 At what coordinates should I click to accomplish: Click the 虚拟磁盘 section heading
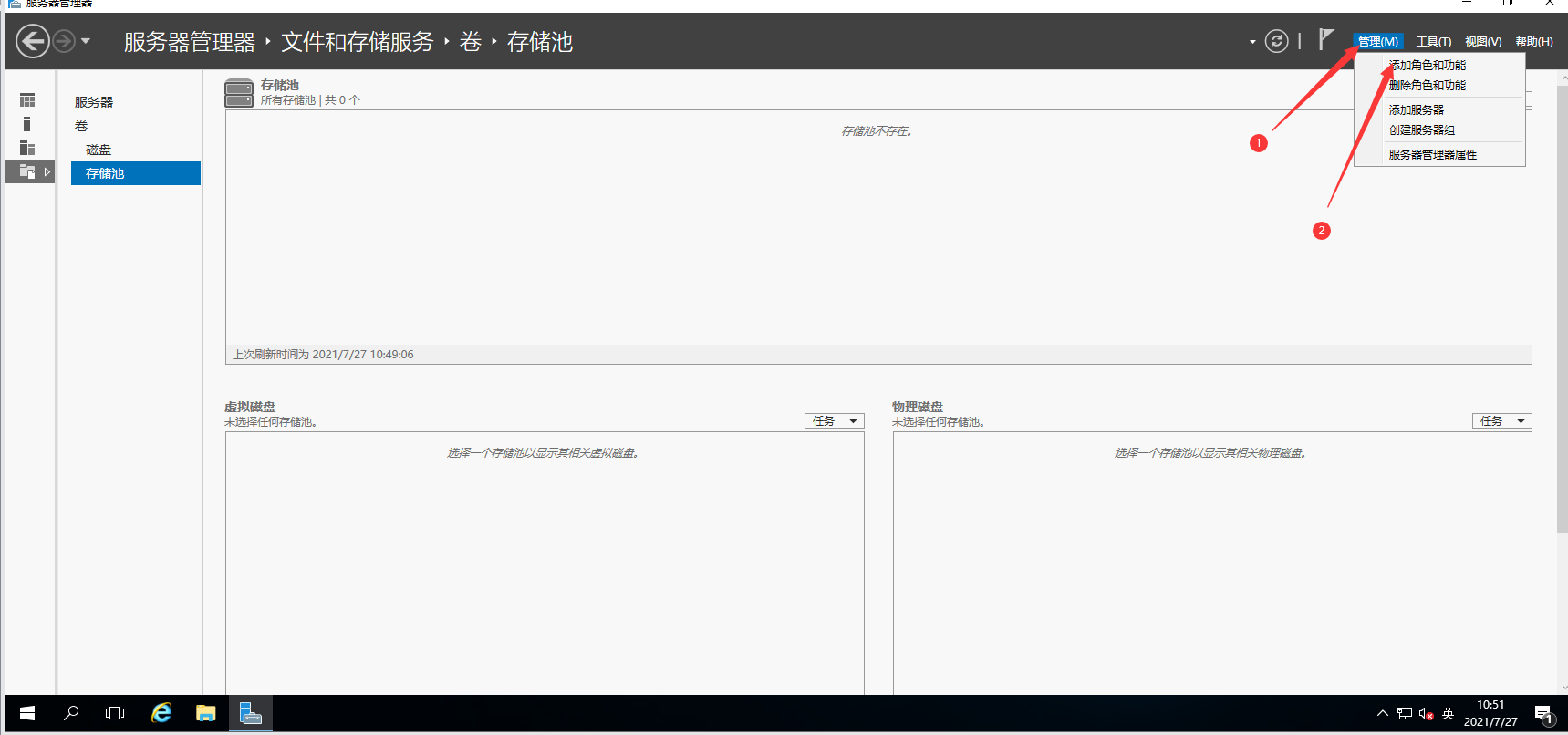click(250, 407)
